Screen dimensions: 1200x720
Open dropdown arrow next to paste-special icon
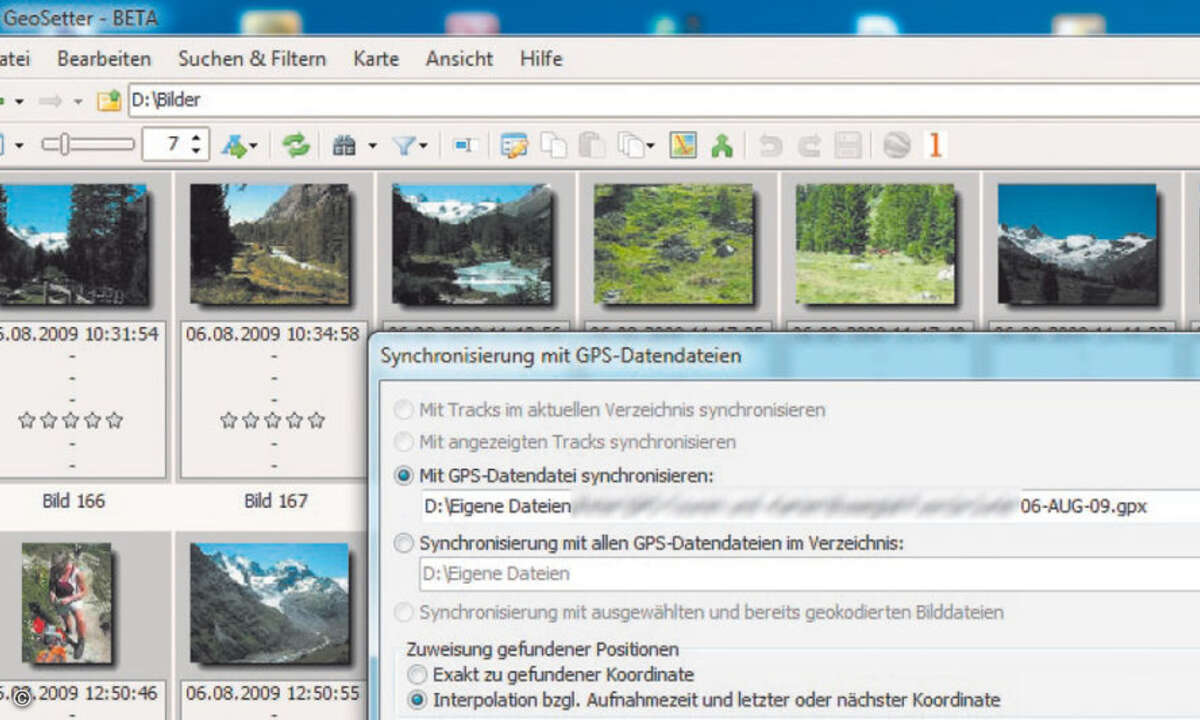point(650,147)
